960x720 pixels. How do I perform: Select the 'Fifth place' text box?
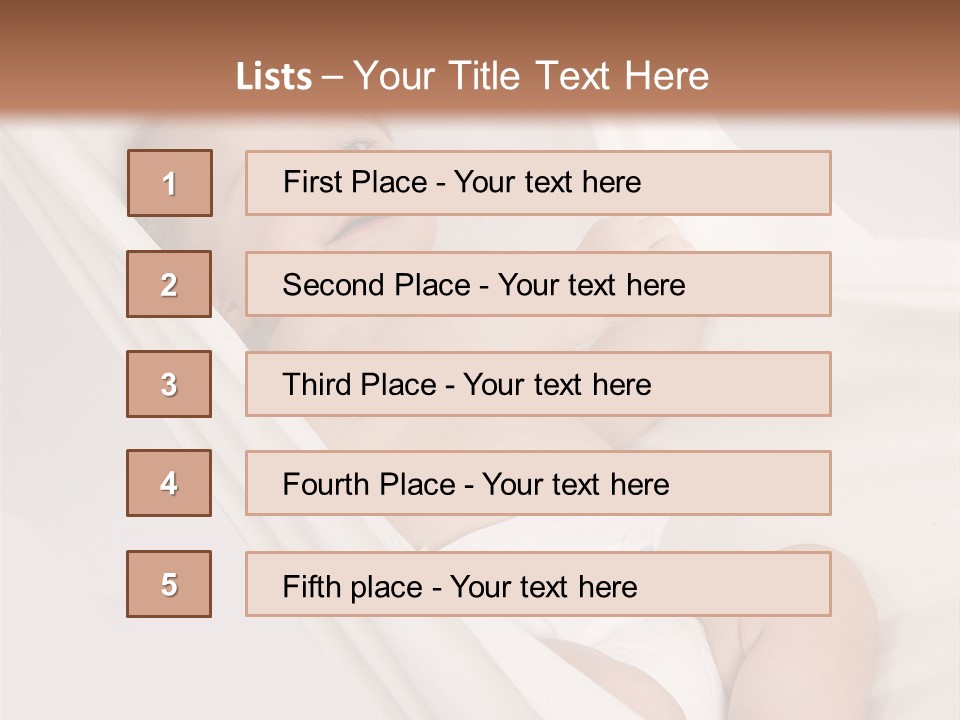point(538,584)
